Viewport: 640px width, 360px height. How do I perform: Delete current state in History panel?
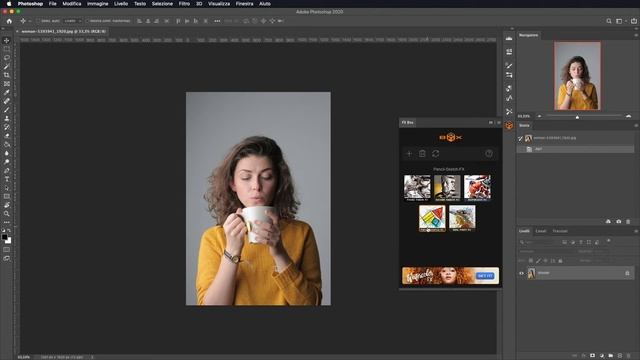pos(628,221)
